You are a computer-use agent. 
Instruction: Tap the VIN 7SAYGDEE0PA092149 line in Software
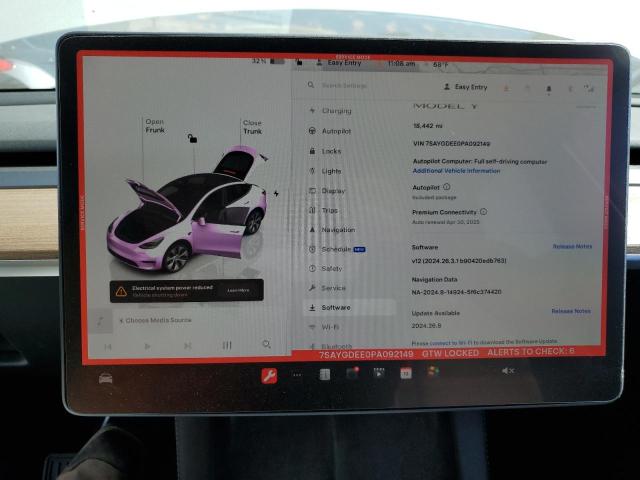pyautogui.click(x=451, y=144)
